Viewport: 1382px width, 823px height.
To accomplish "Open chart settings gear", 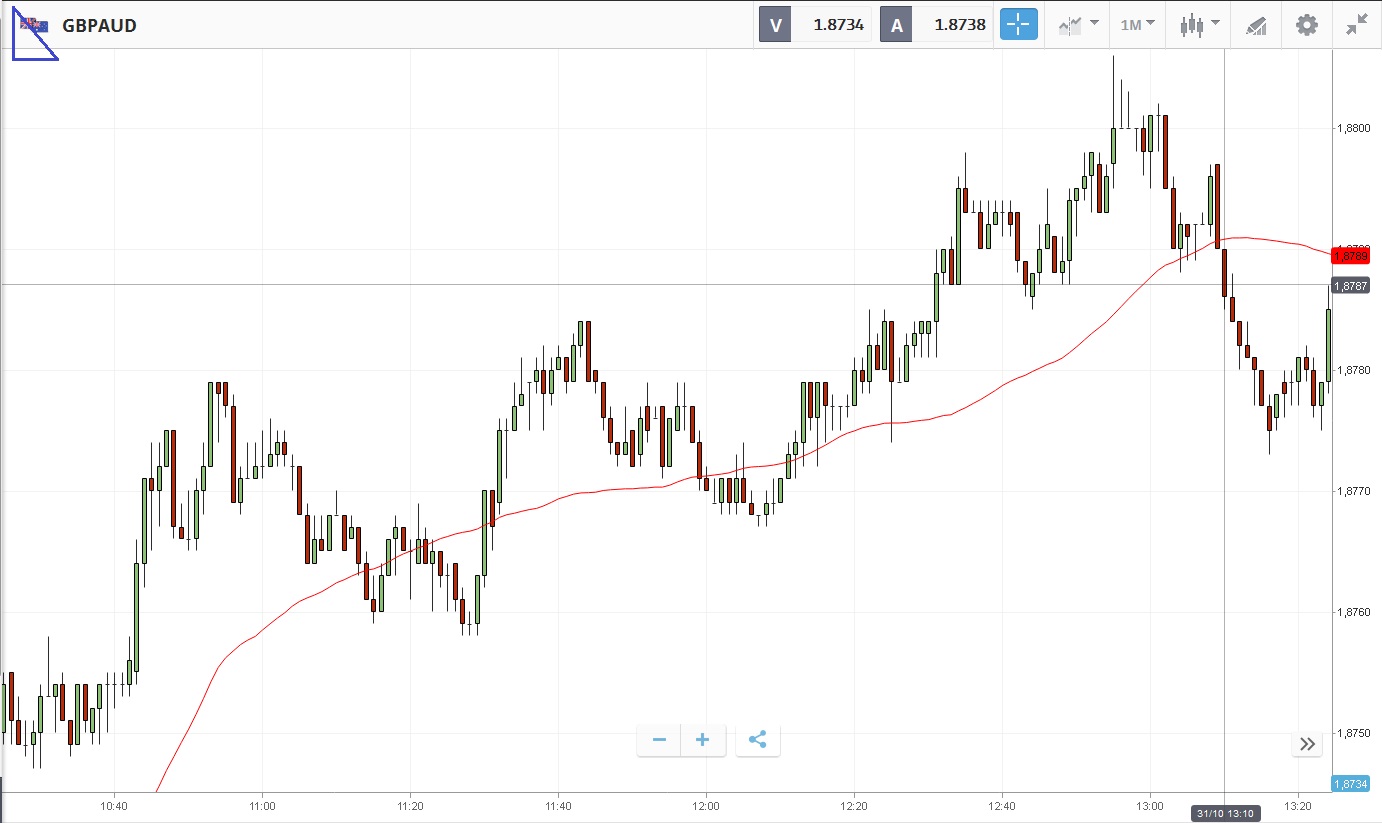I will pyautogui.click(x=1306, y=25).
